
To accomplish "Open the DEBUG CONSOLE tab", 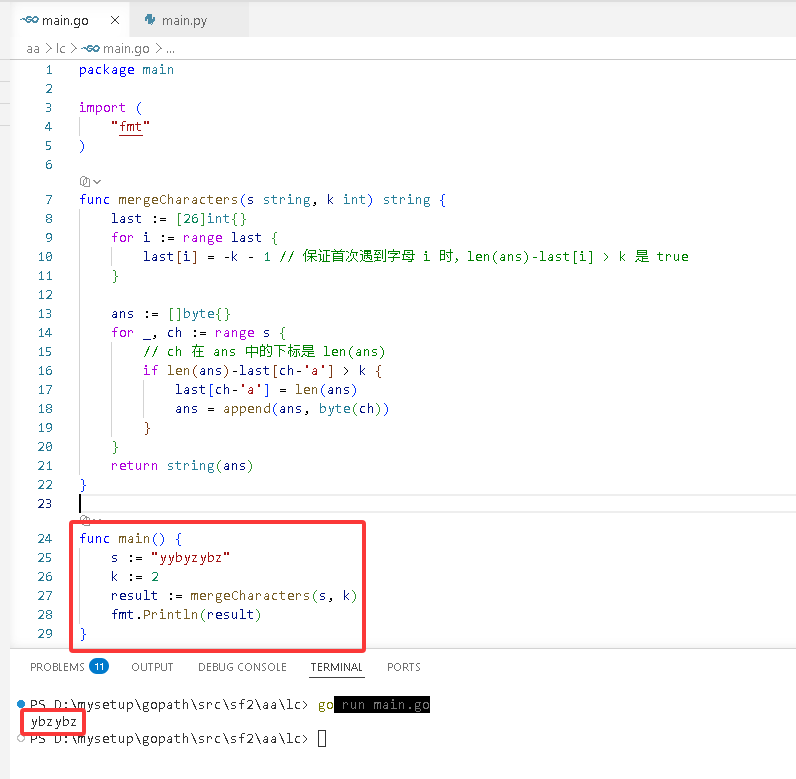I will (x=242, y=667).
